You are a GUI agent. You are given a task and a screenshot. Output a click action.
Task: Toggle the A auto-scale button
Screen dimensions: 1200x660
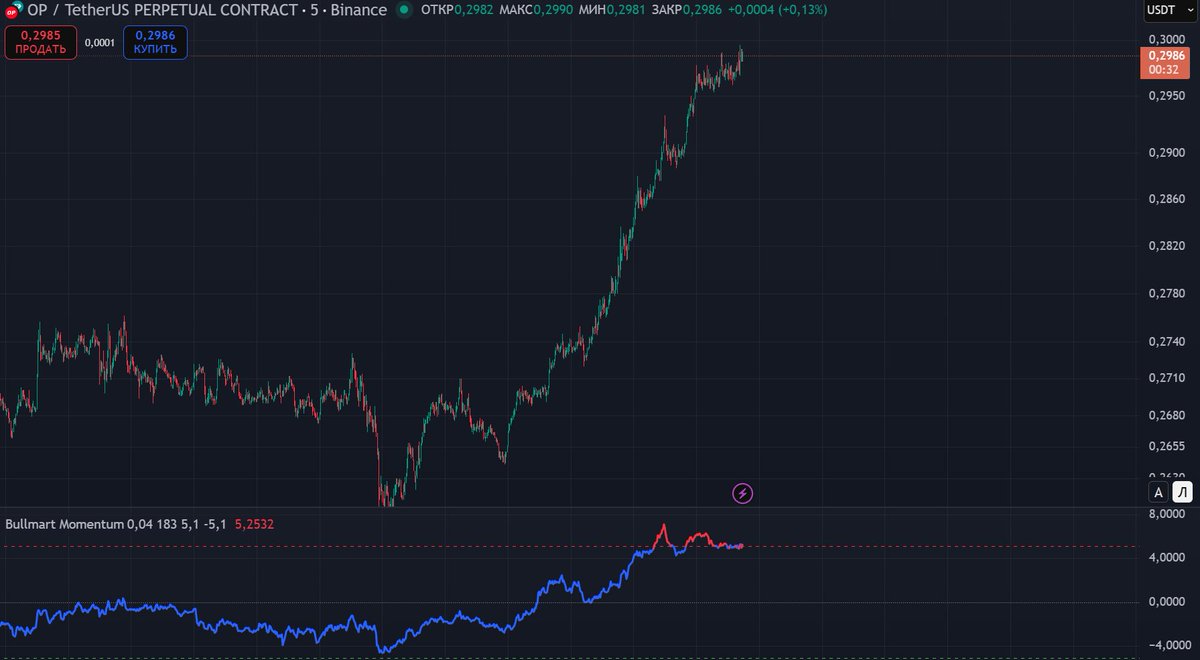click(1159, 492)
